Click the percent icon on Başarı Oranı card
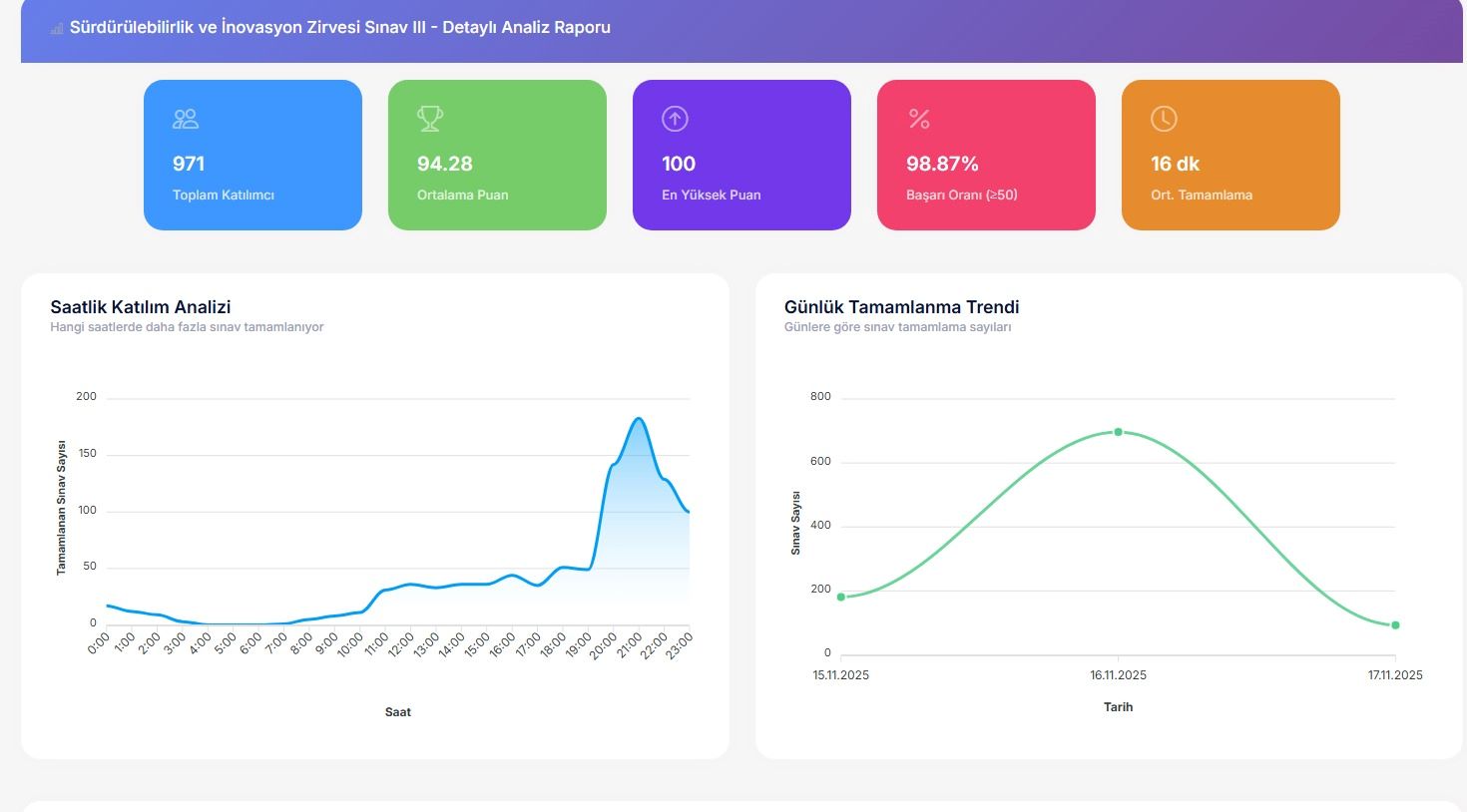 pos(919,119)
